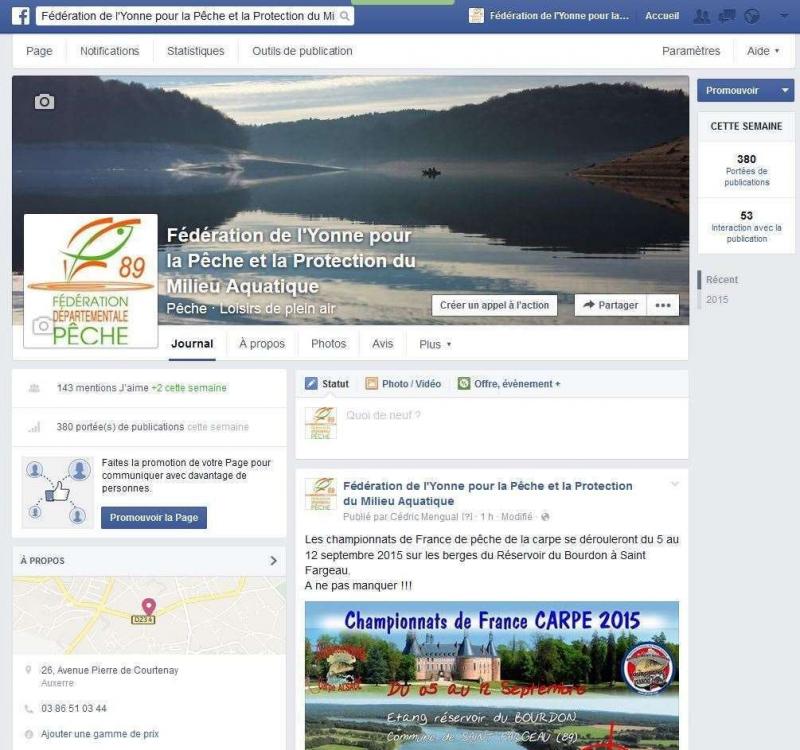Image resolution: width=800 pixels, height=750 pixels.
Task: Select the Avis tab
Action: pyautogui.click(x=383, y=344)
